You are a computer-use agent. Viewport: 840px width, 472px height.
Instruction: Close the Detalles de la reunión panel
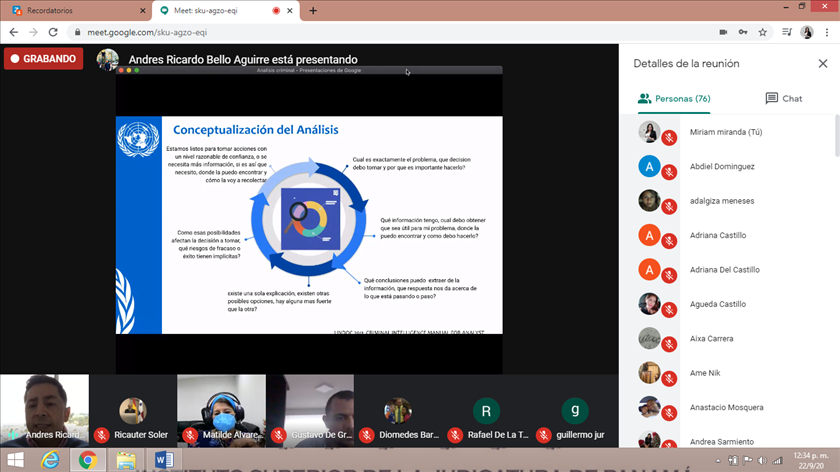click(823, 64)
